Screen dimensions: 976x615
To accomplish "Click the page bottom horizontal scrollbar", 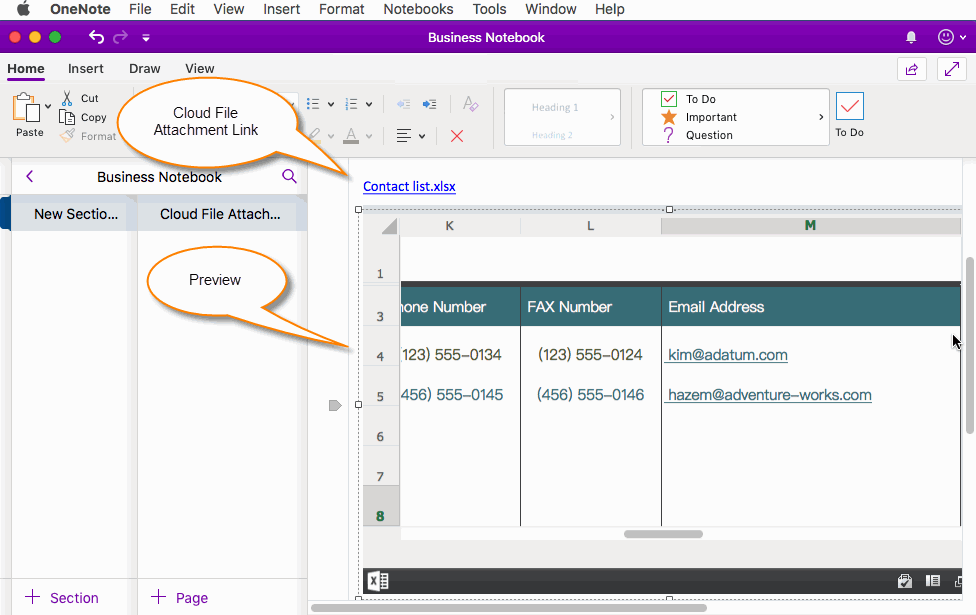I will (509, 608).
